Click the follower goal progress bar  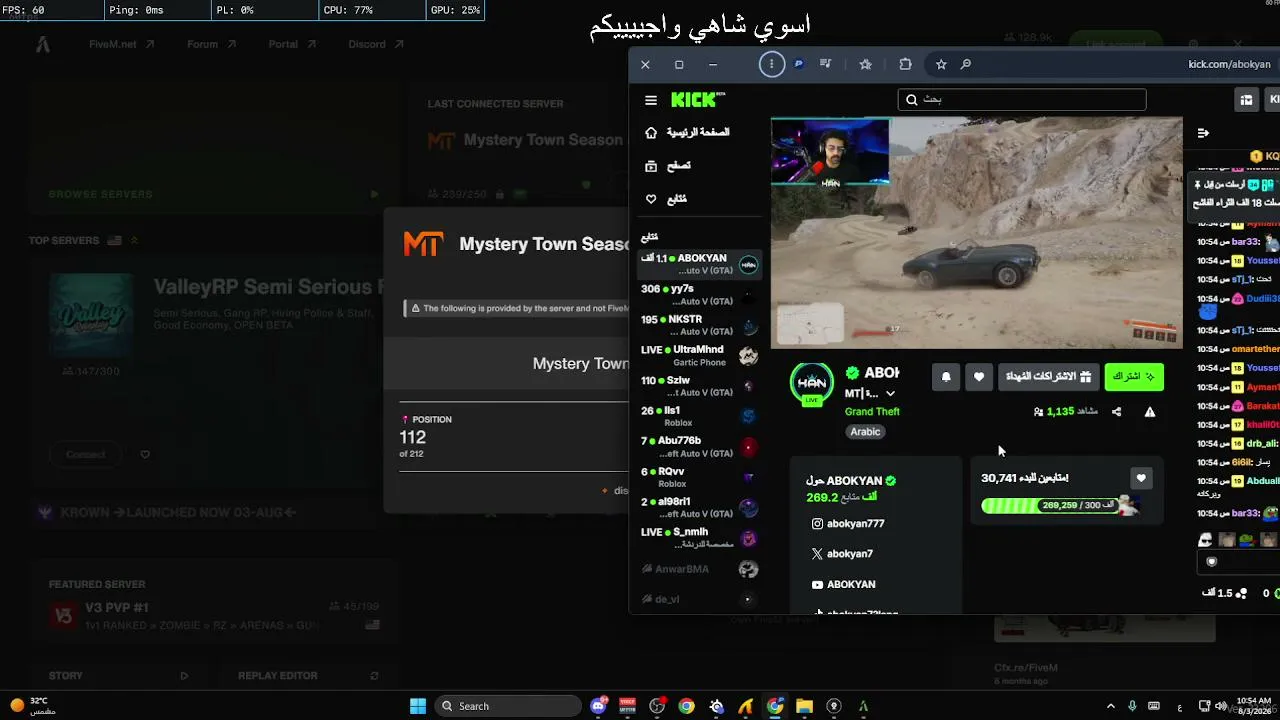[1060, 506]
